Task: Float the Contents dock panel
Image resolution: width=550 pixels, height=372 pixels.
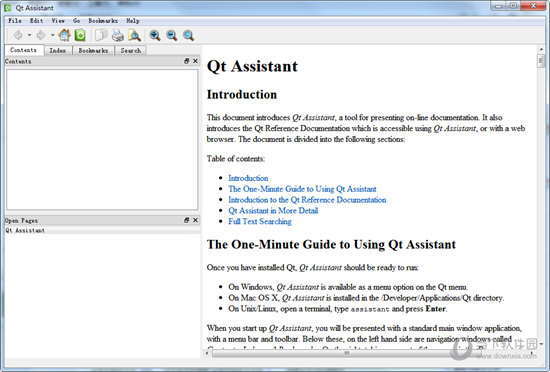Action: [187, 61]
